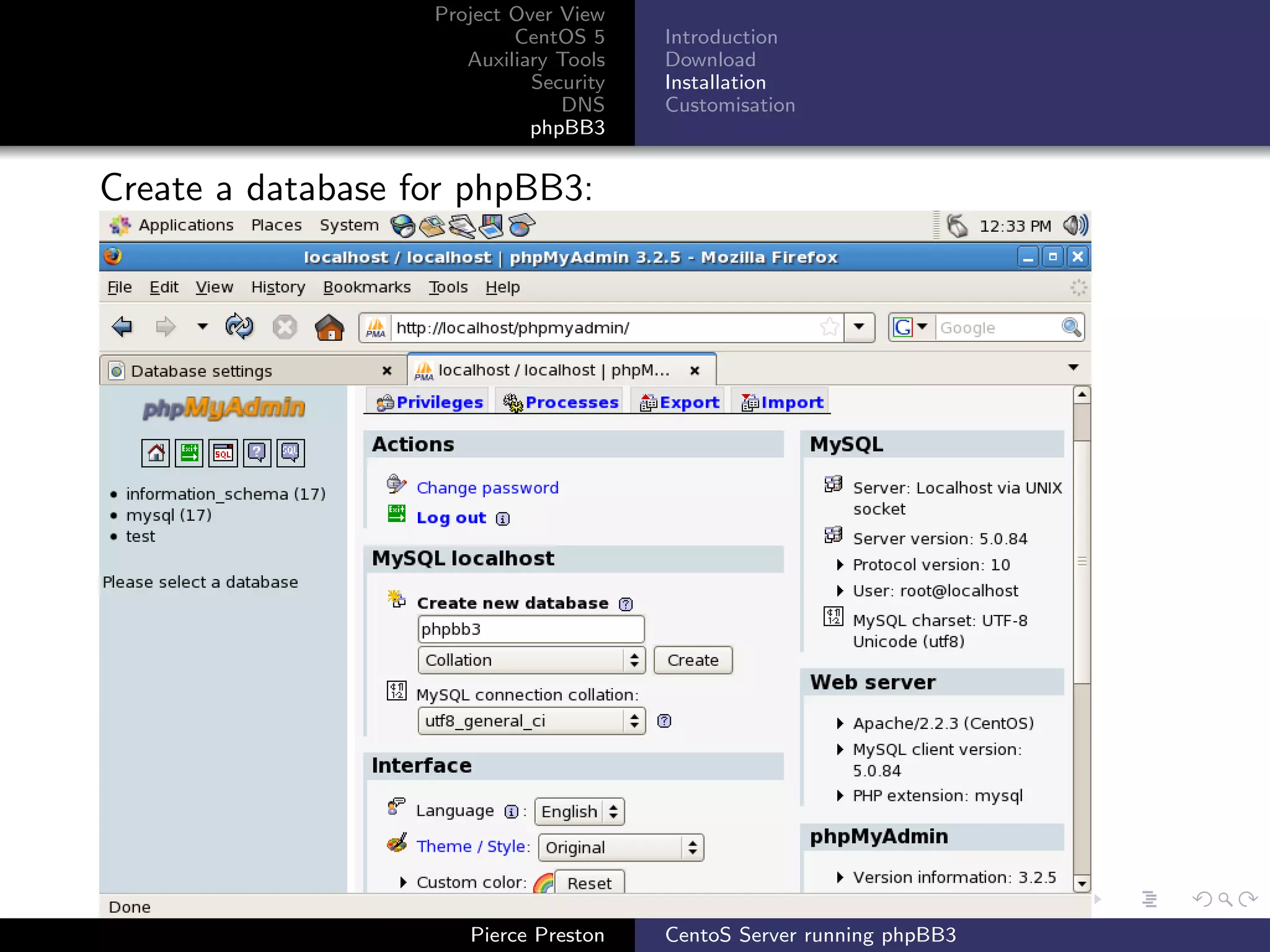
Task: Open the list all tabs dropdown arrow
Action: point(1073,367)
